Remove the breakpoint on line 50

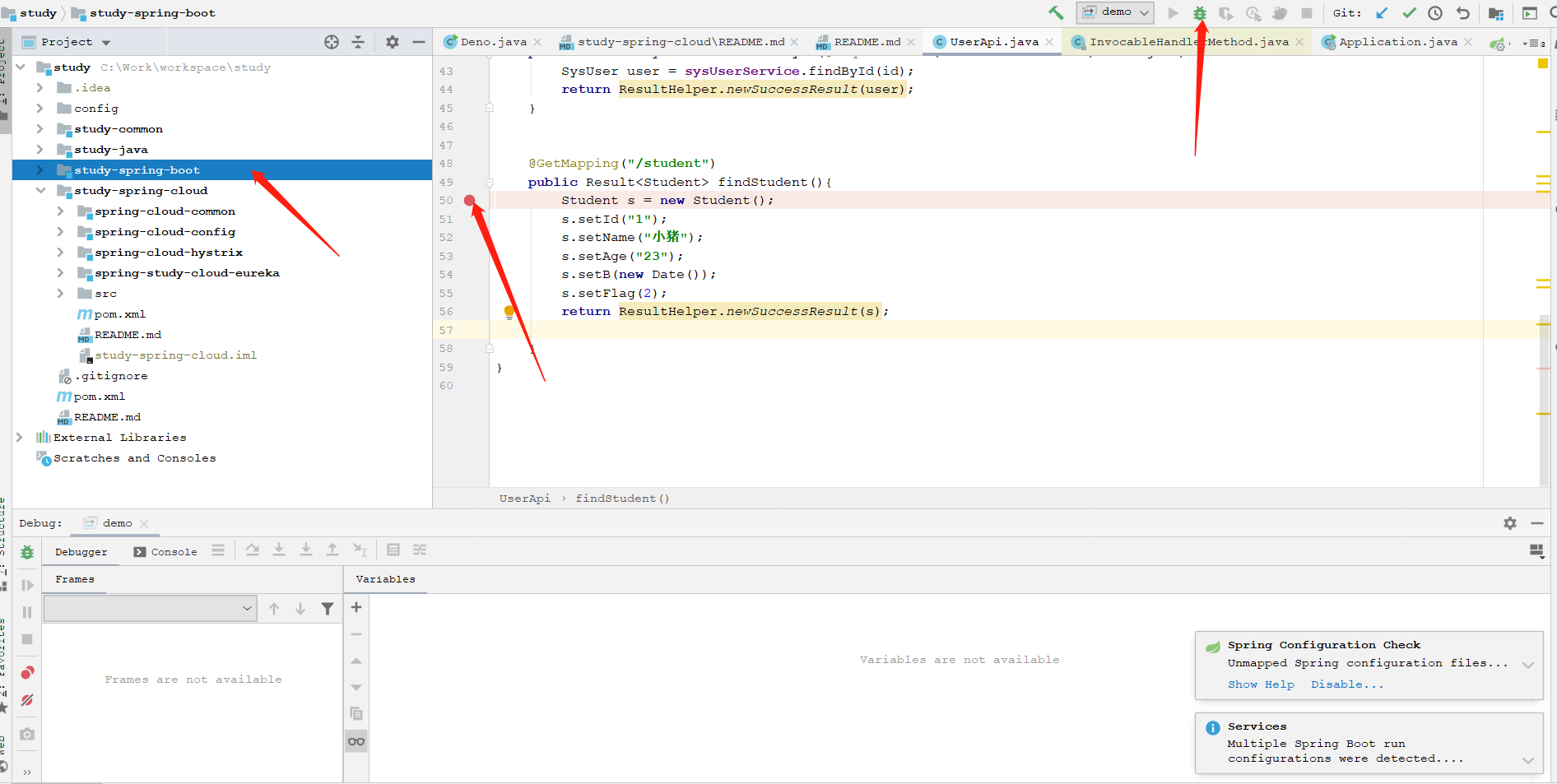(469, 201)
